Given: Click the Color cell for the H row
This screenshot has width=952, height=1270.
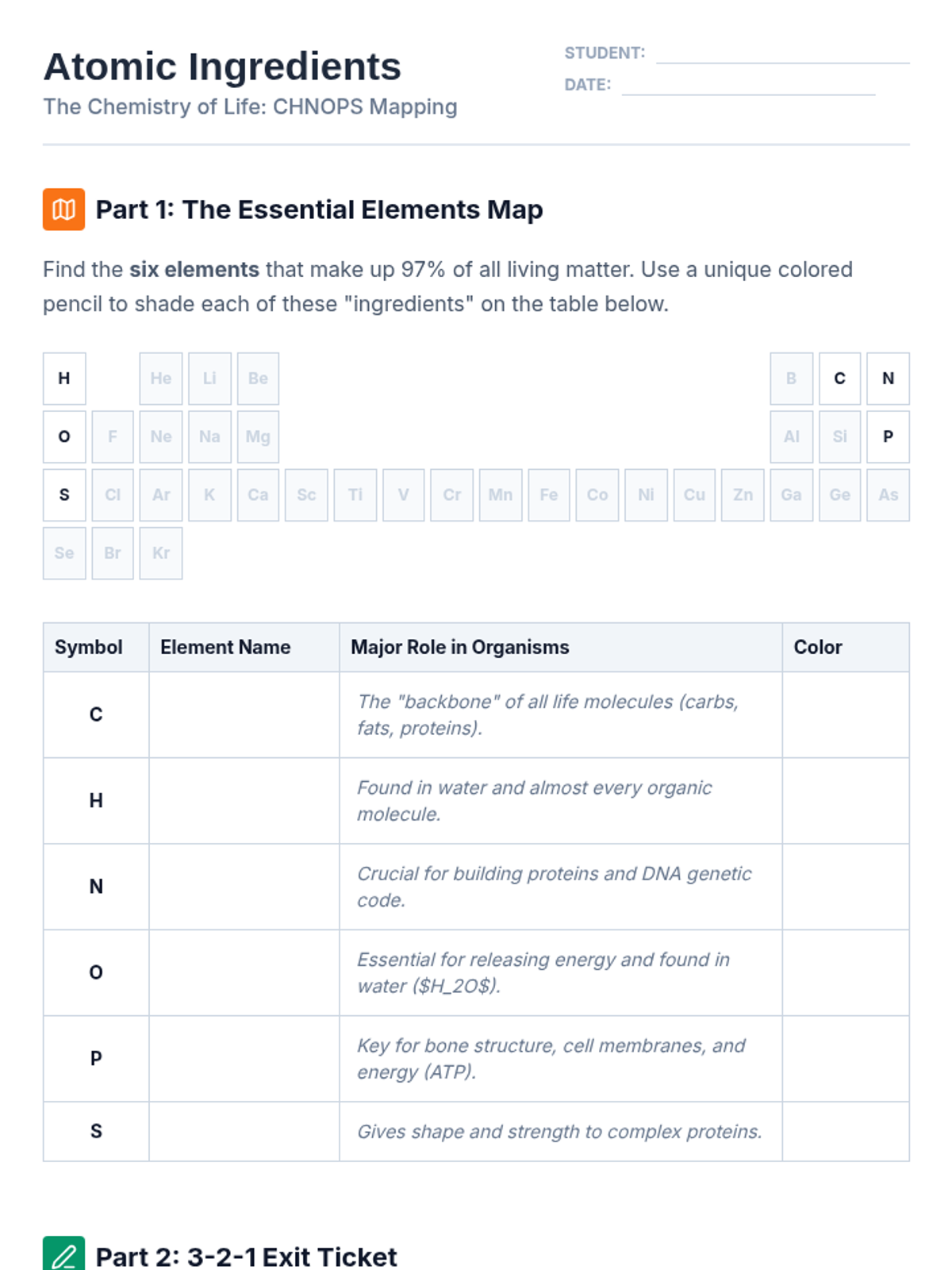Looking at the screenshot, I should tap(846, 800).
